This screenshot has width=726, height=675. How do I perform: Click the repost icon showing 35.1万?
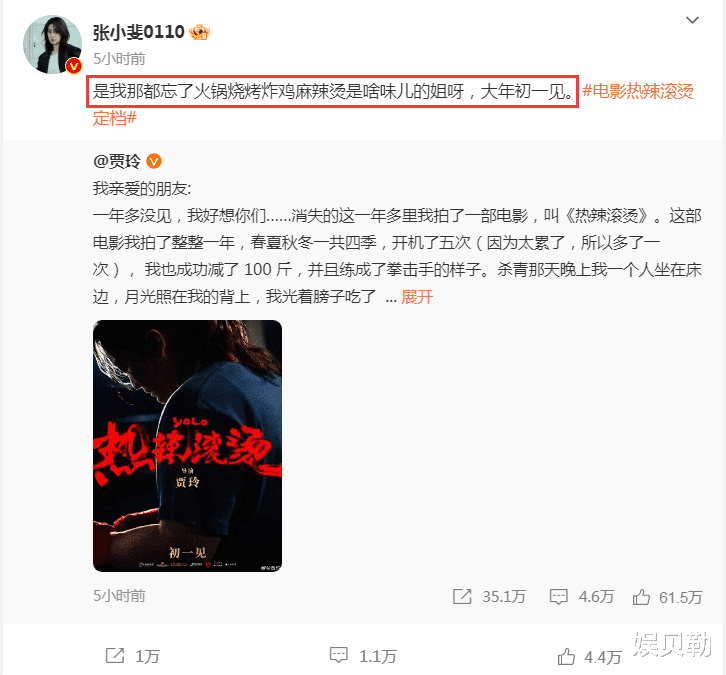pos(462,596)
